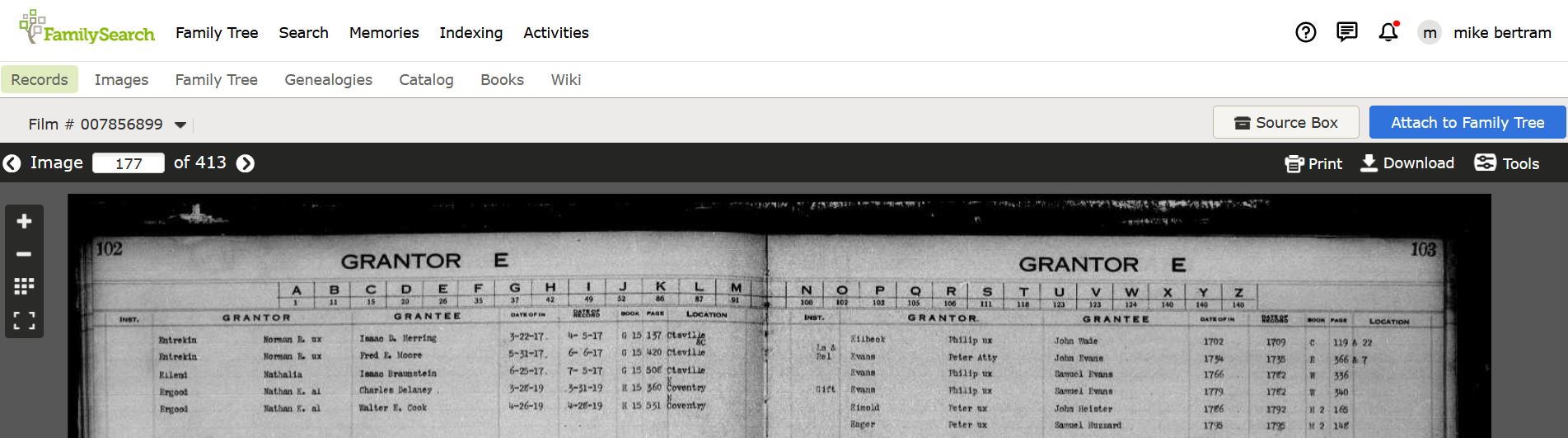Switch to the Images tab

coord(121,79)
